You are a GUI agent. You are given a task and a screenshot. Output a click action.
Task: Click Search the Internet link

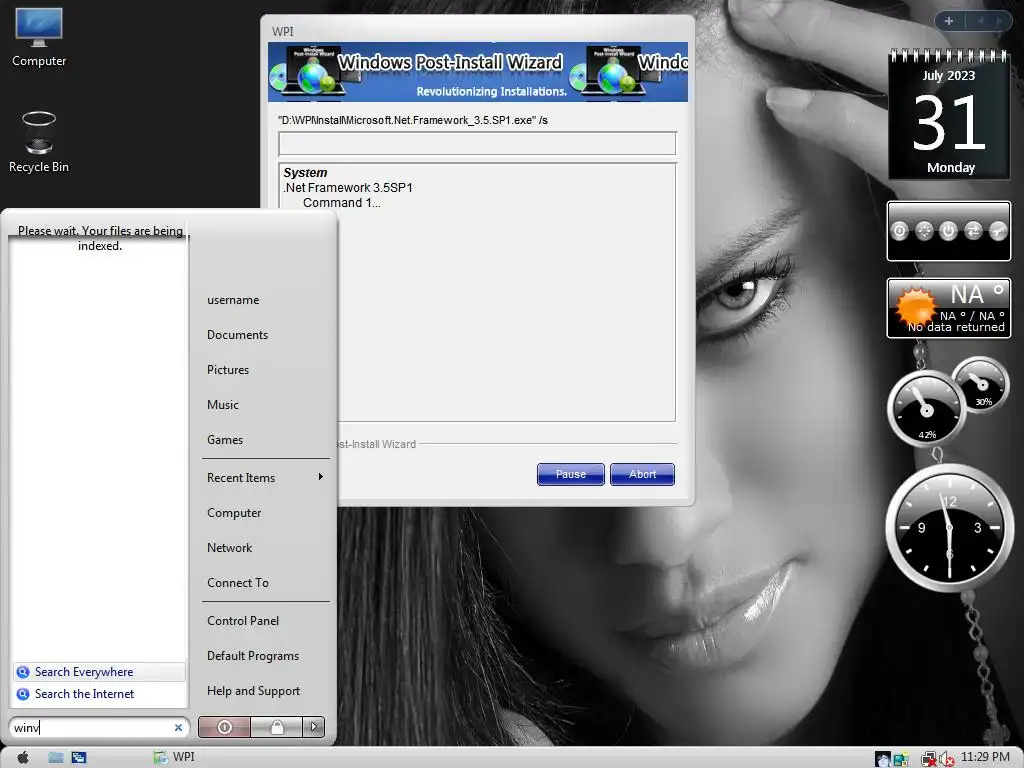[84, 694]
